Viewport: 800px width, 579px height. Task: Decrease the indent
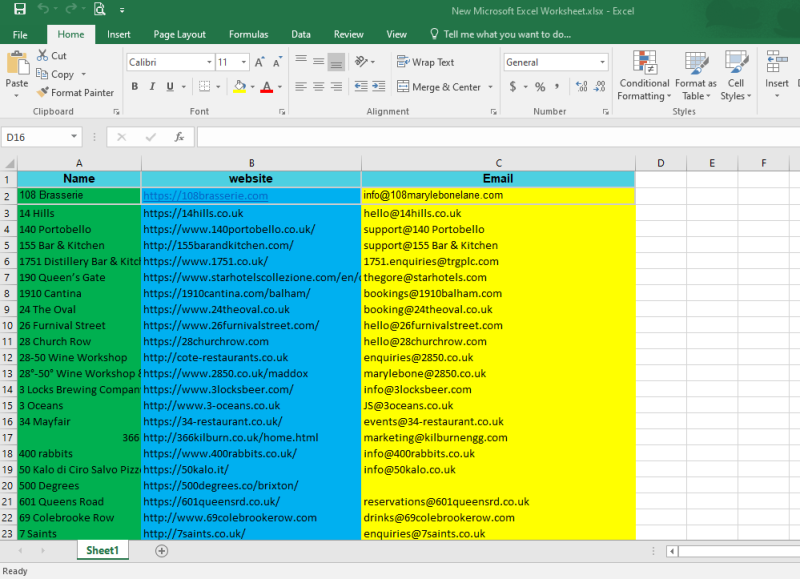361,86
